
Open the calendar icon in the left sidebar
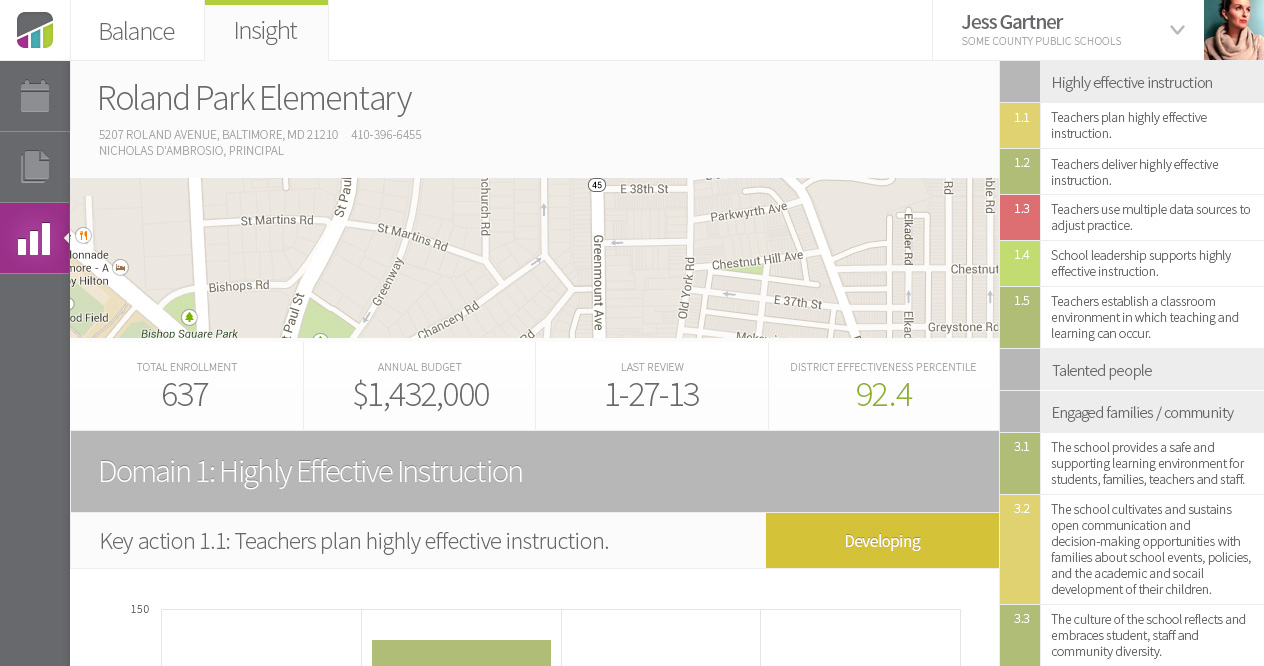pos(35,96)
